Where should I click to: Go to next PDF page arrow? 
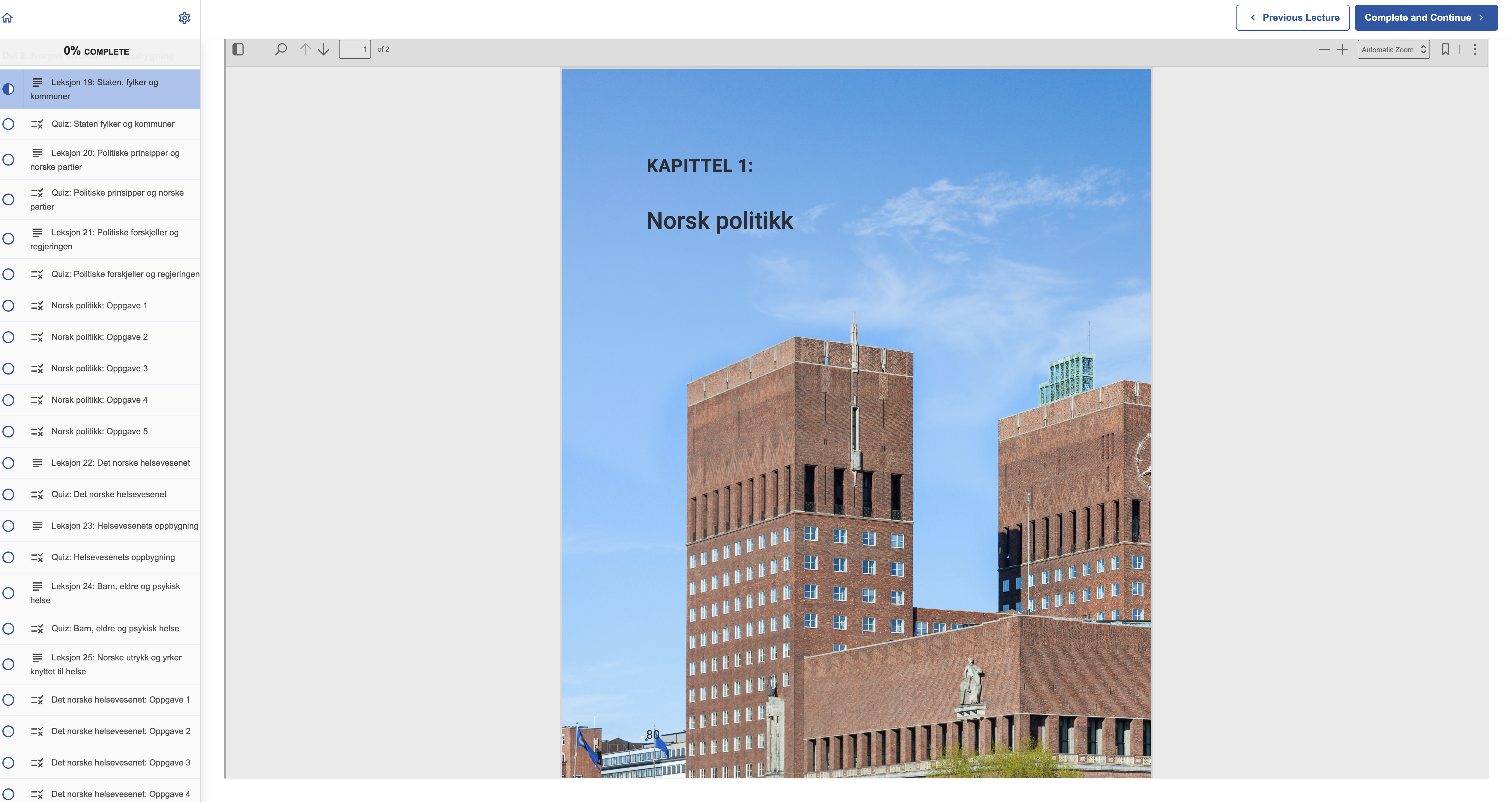(x=324, y=49)
